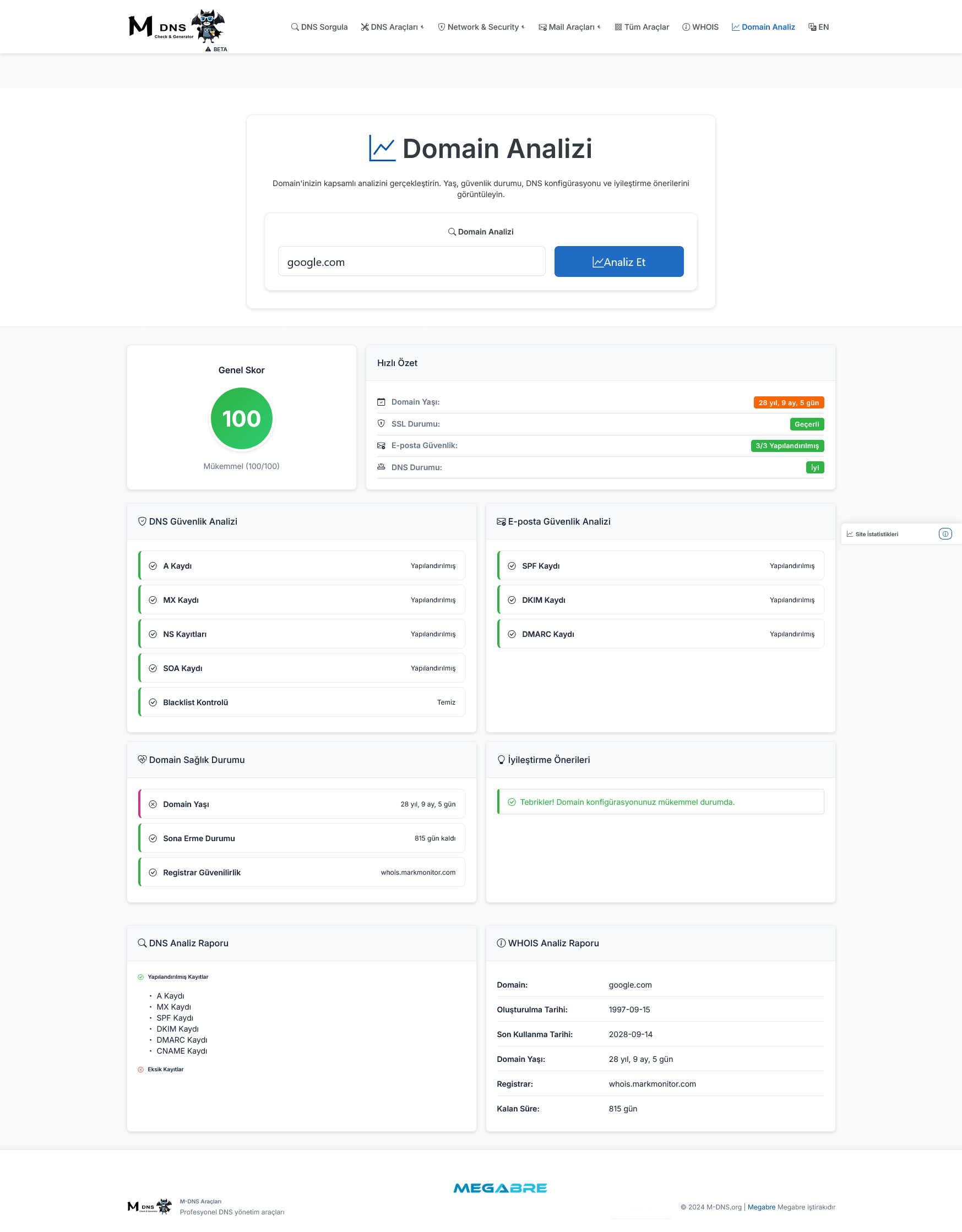The width and height of the screenshot is (962, 1232).
Task: Click the Temiz status on Blacklist row
Action: 446,702
